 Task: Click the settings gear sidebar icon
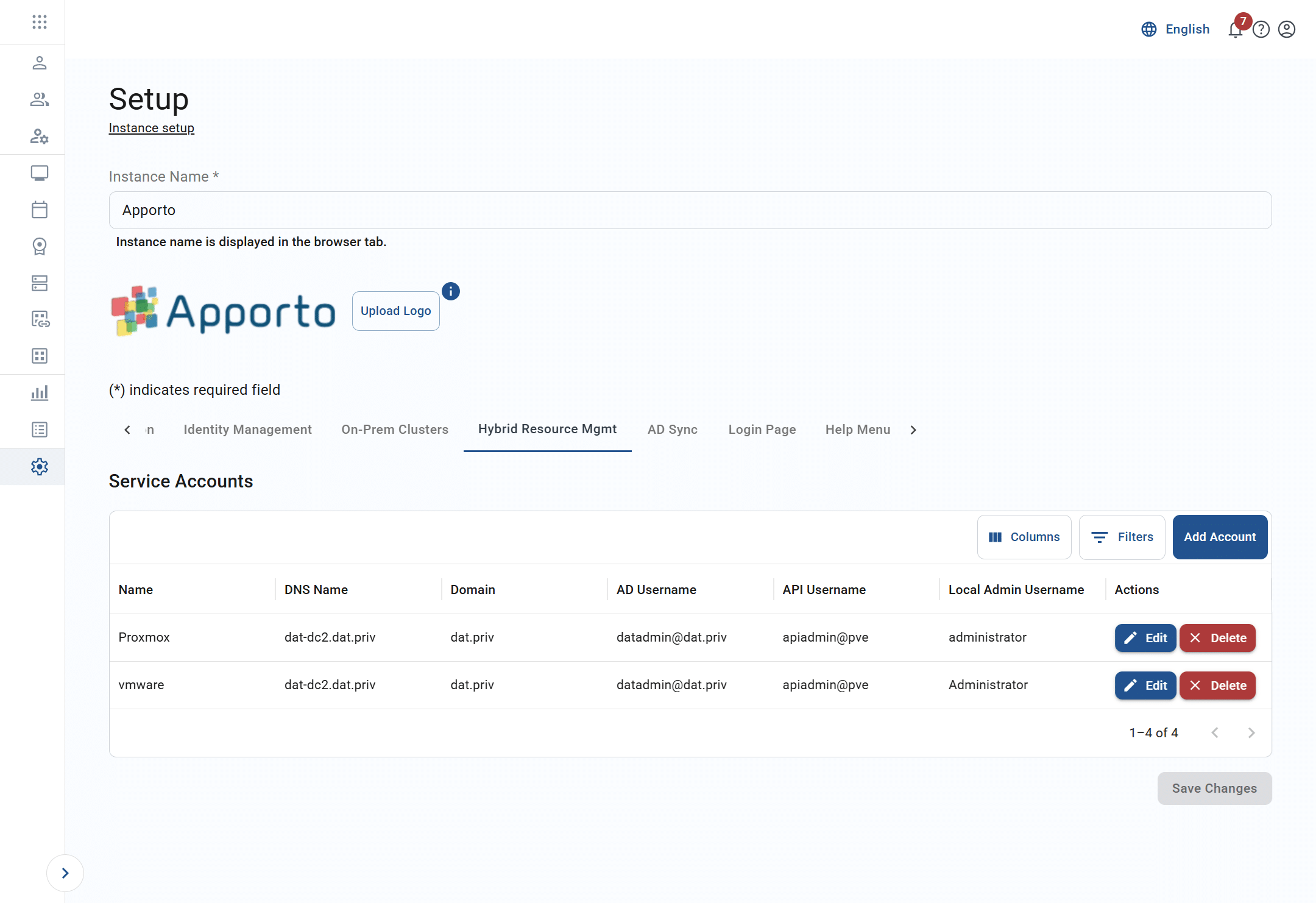(40, 467)
